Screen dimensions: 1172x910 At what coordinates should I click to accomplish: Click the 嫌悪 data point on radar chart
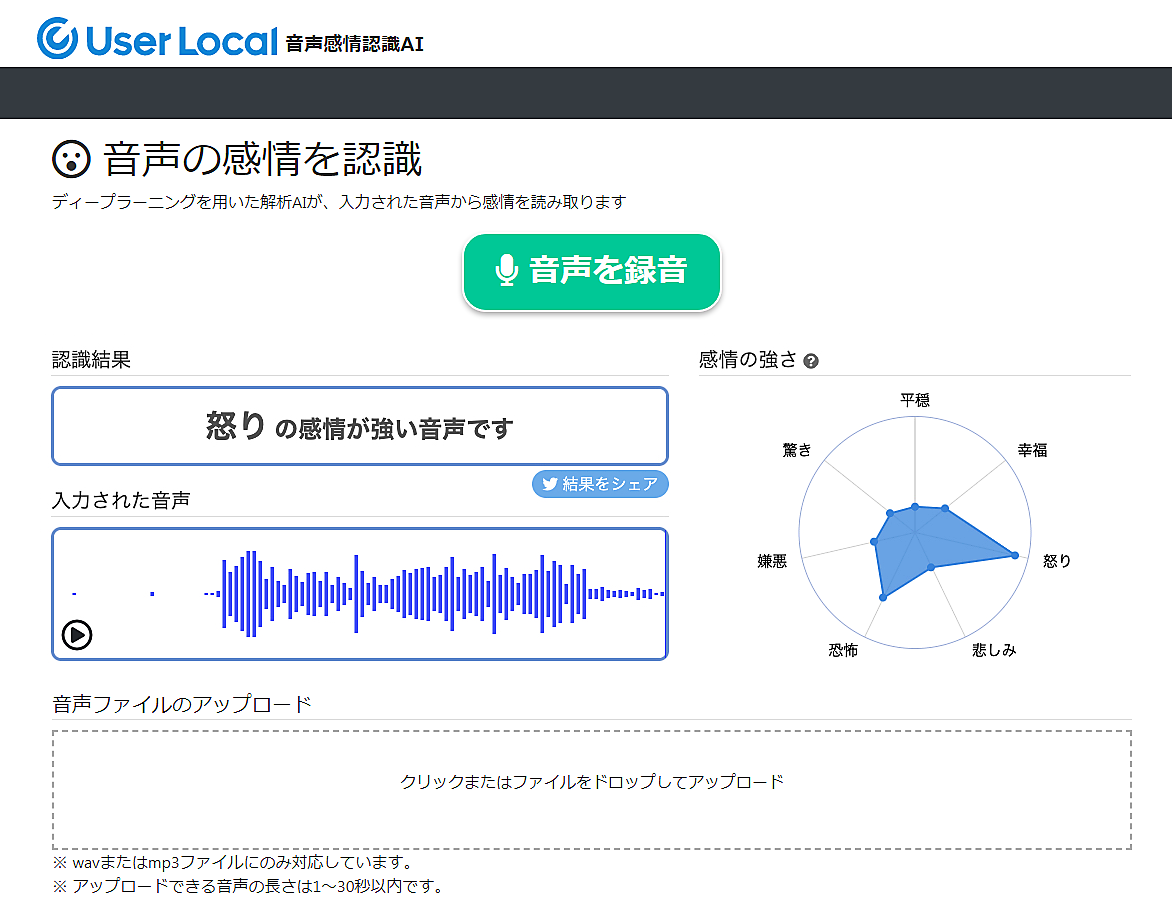(x=874, y=542)
